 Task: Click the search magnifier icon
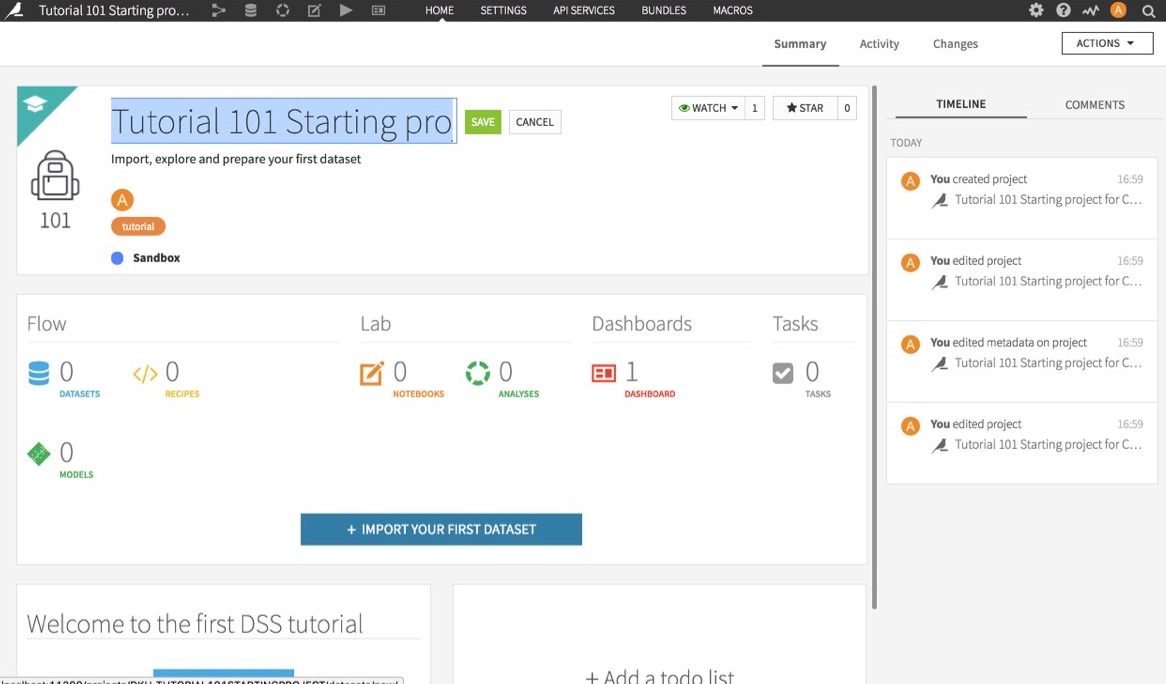click(1148, 10)
